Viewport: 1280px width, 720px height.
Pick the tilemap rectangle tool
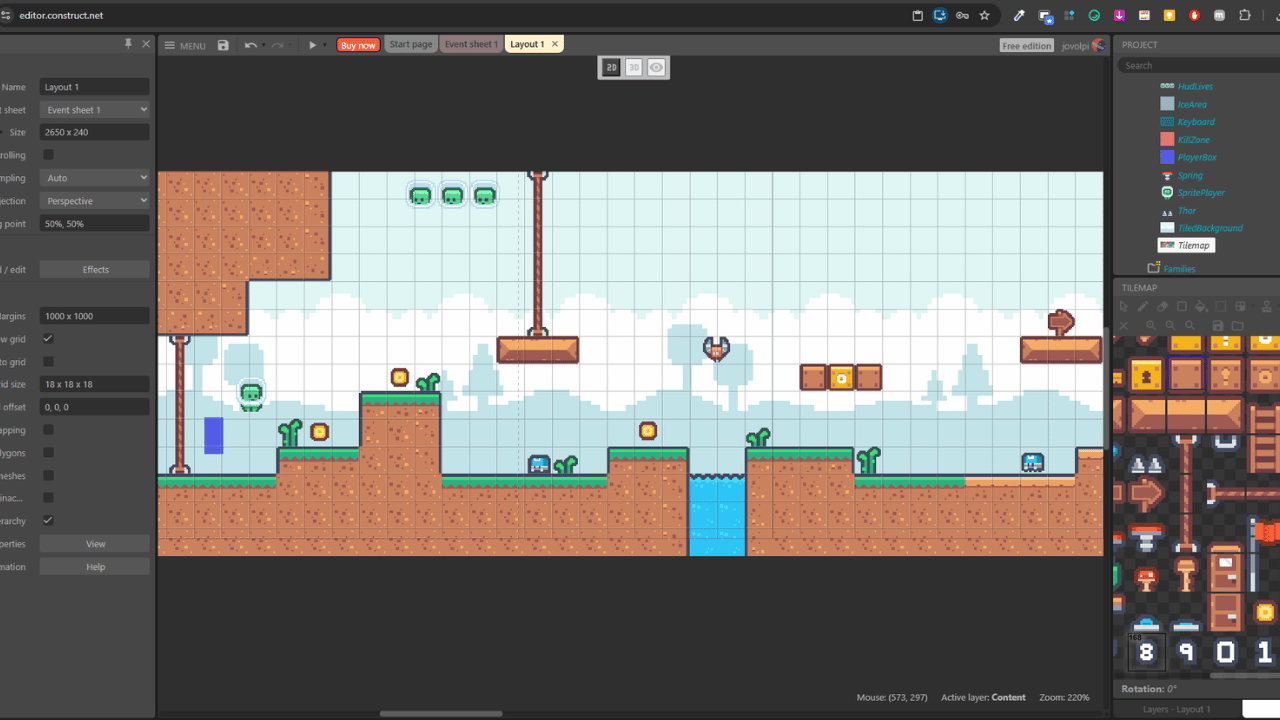(x=1181, y=307)
